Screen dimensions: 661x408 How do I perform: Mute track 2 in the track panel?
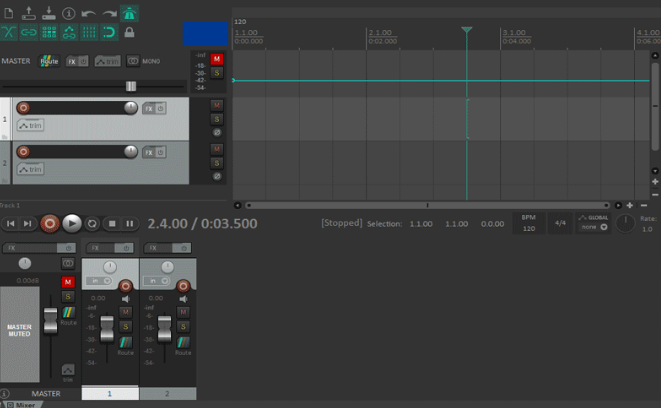pyautogui.click(x=217, y=149)
